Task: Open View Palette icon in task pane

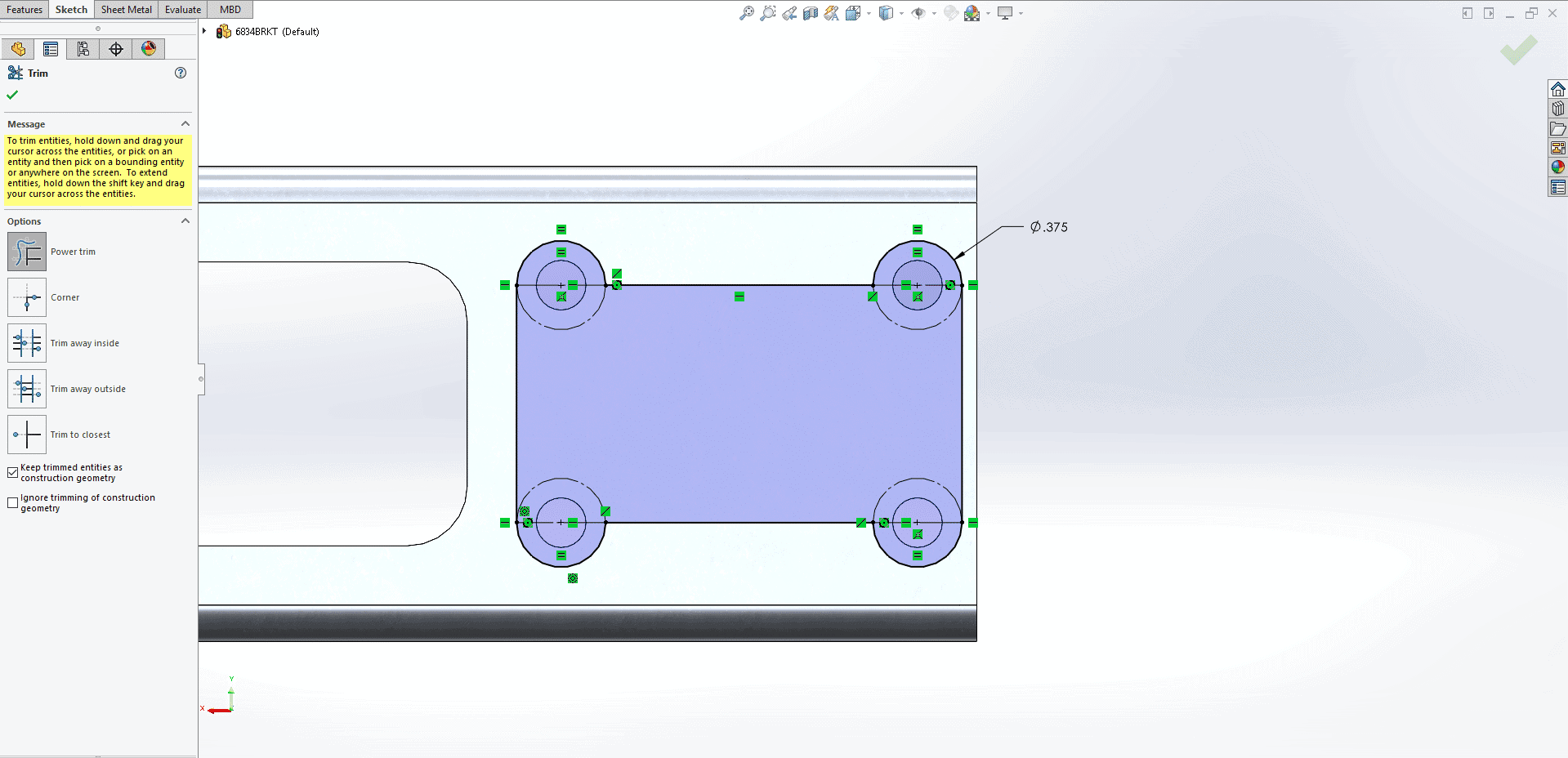Action: point(1558,148)
